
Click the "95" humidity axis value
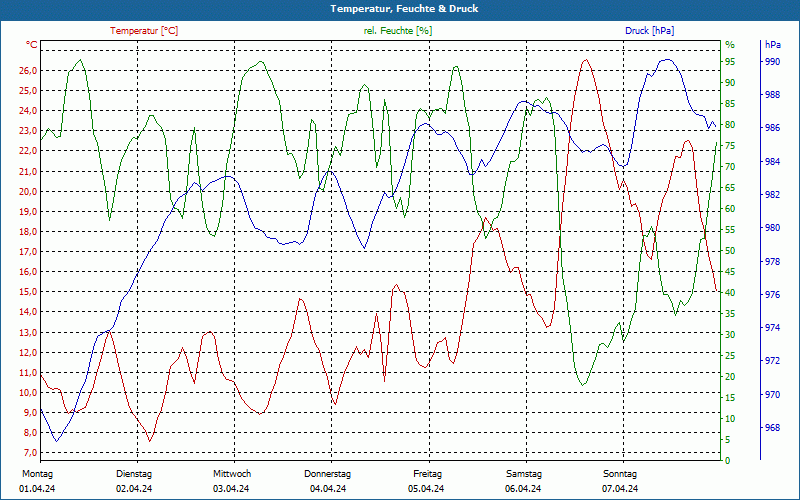(730, 62)
